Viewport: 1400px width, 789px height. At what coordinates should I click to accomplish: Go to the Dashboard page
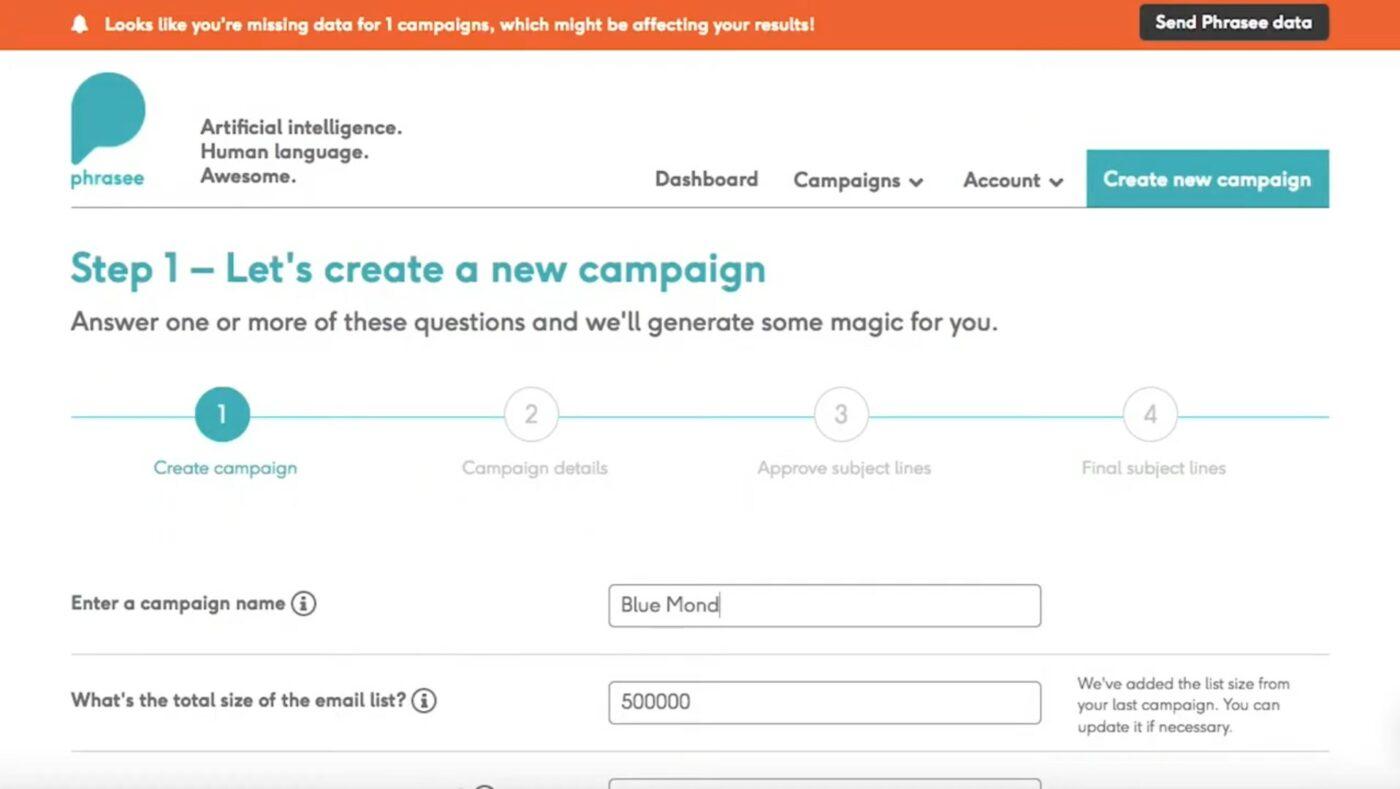706,179
